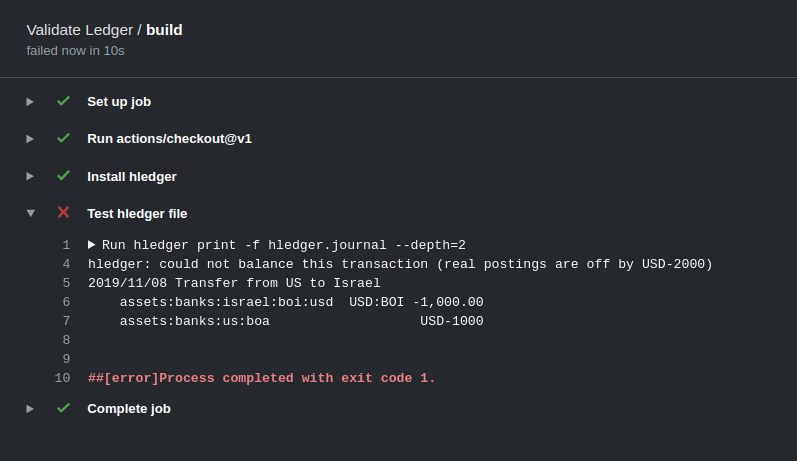
Task: Click log line number 4
Action: [67, 264]
